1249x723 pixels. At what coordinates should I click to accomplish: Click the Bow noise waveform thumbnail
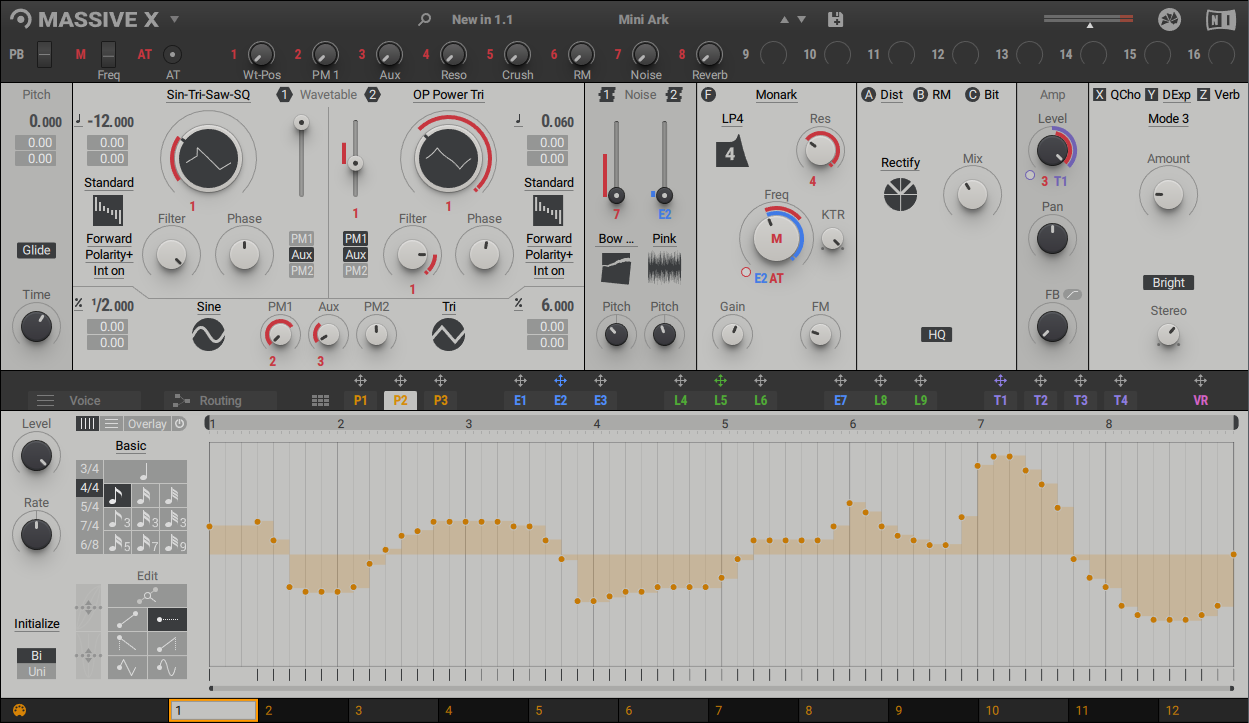point(616,267)
